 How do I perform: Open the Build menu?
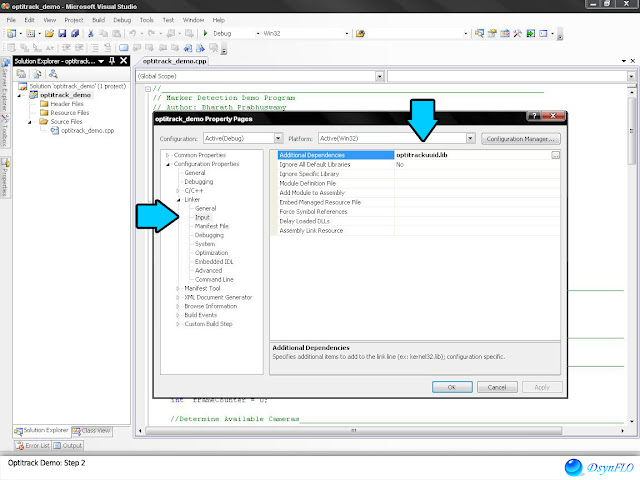coord(98,20)
